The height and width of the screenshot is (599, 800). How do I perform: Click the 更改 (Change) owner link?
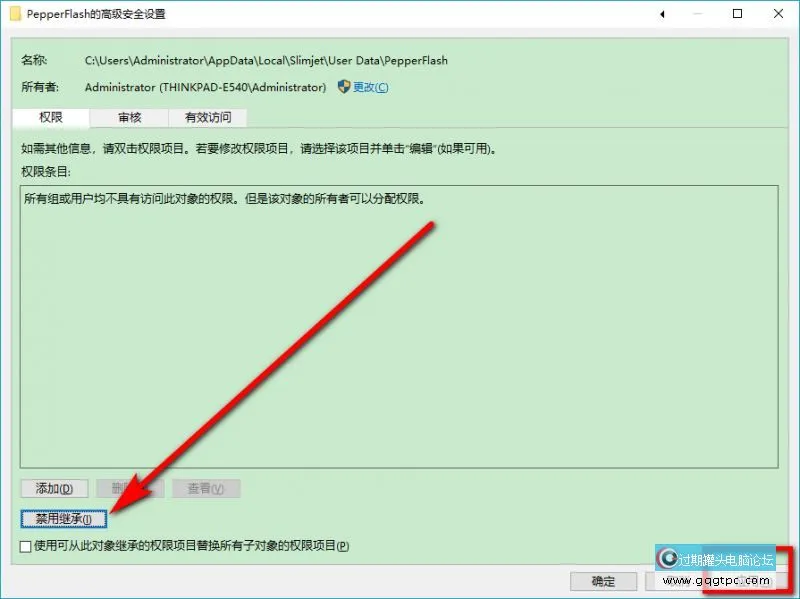click(x=370, y=87)
